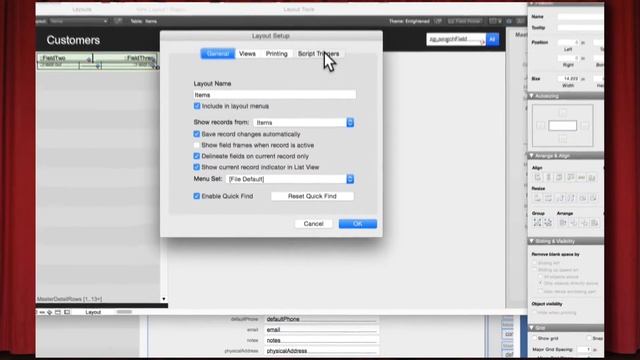
Task: Click the MasterDetailRows [1..13+] label
Action: (69, 299)
